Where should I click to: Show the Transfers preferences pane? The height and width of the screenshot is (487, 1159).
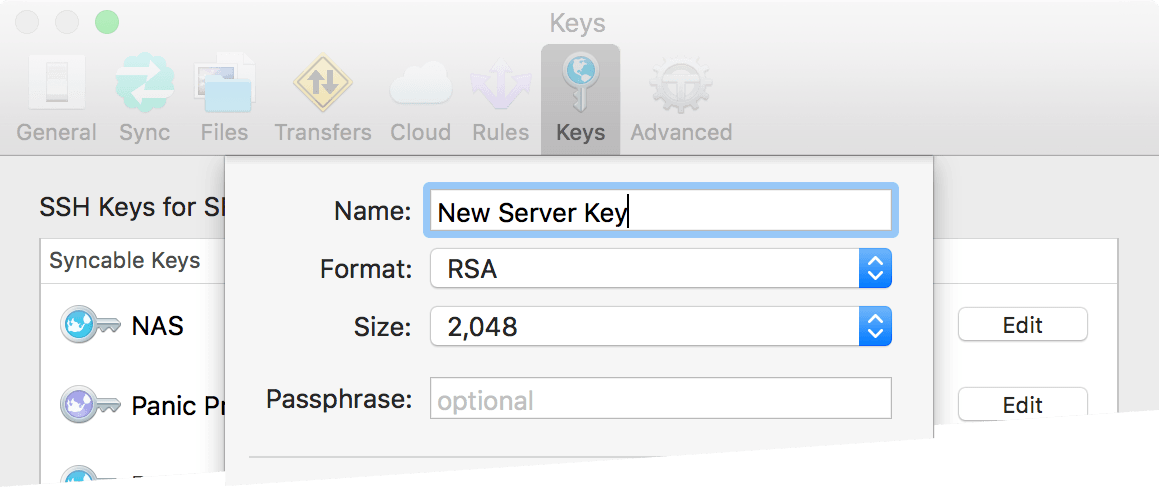pyautogui.click(x=322, y=98)
